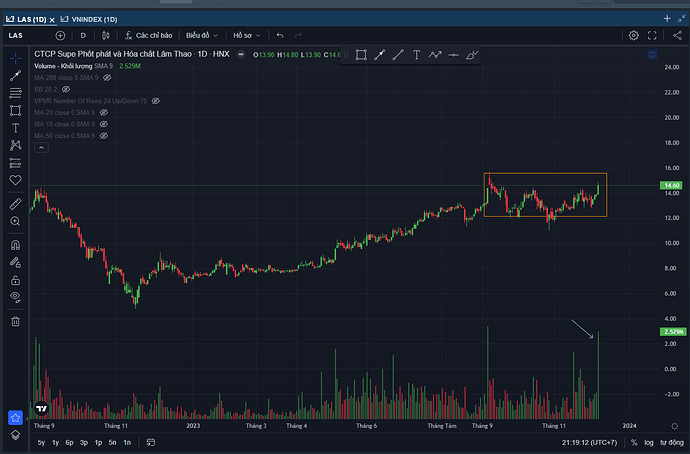Choose the text annotation tool in sidebar
The height and width of the screenshot is (454, 690).
[x=16, y=128]
